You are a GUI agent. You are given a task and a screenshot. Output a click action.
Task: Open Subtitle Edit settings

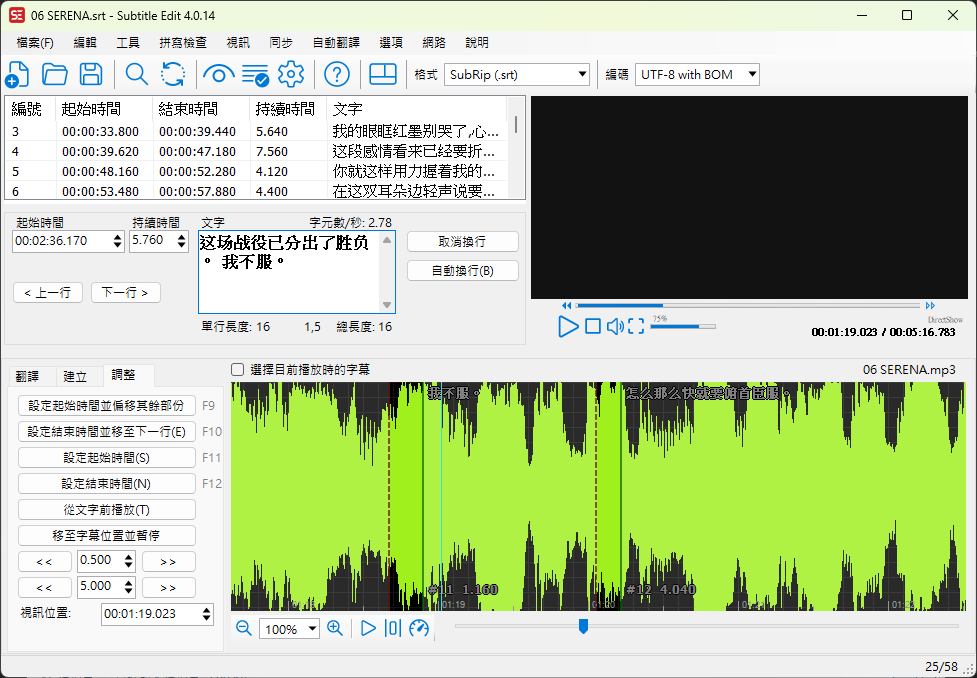(x=292, y=74)
